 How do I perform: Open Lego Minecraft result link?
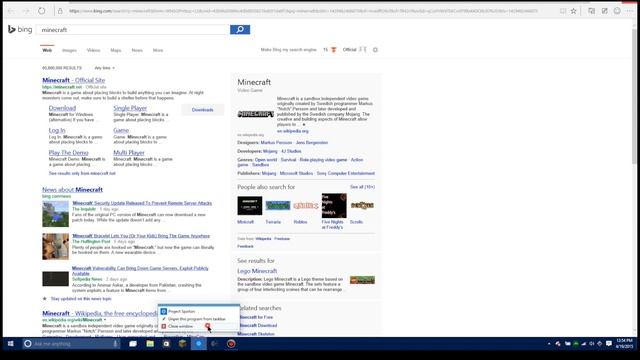click(257, 271)
